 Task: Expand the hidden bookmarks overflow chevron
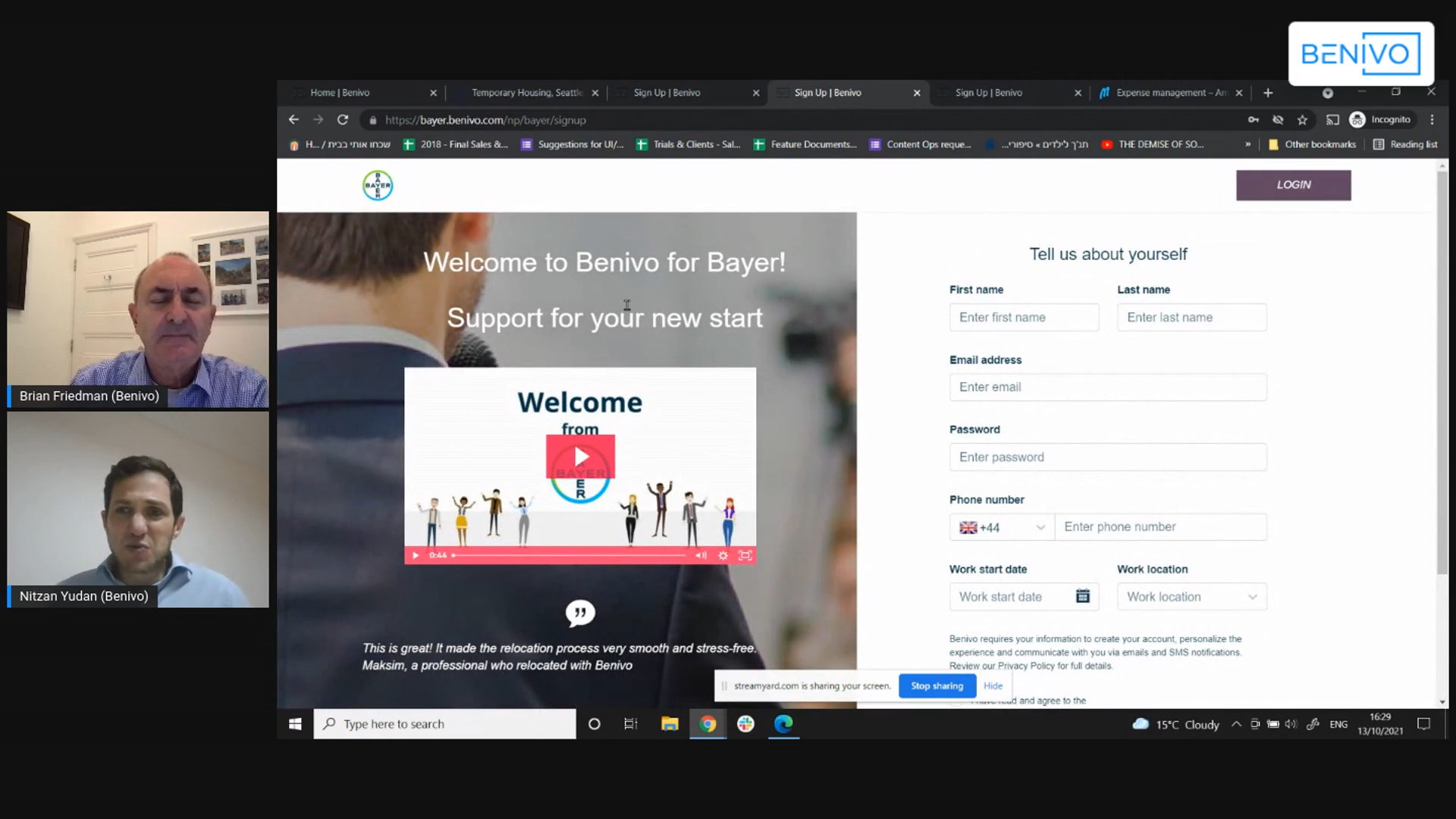click(1247, 144)
